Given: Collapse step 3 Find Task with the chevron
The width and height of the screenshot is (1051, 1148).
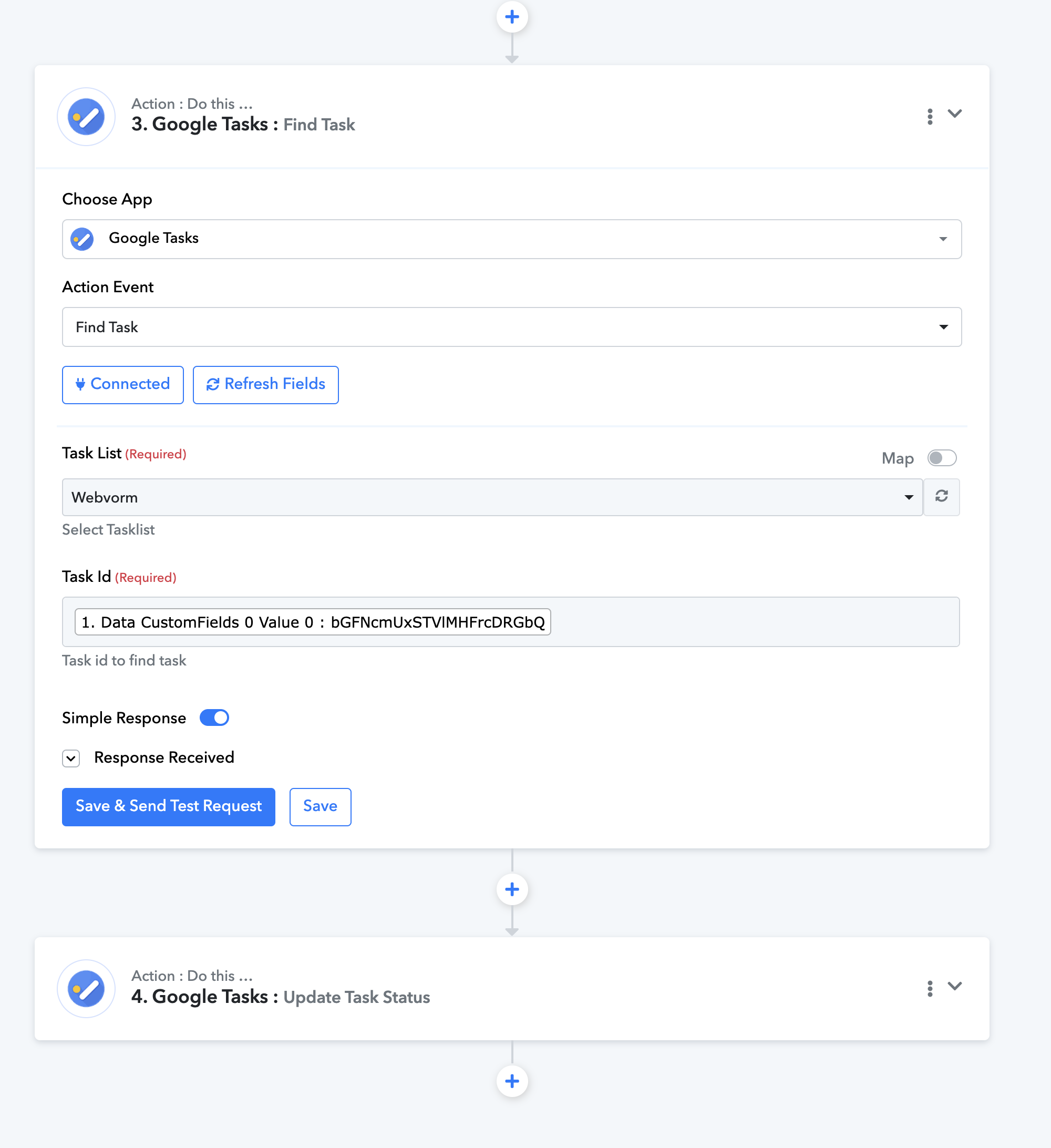Looking at the screenshot, I should click(x=955, y=114).
